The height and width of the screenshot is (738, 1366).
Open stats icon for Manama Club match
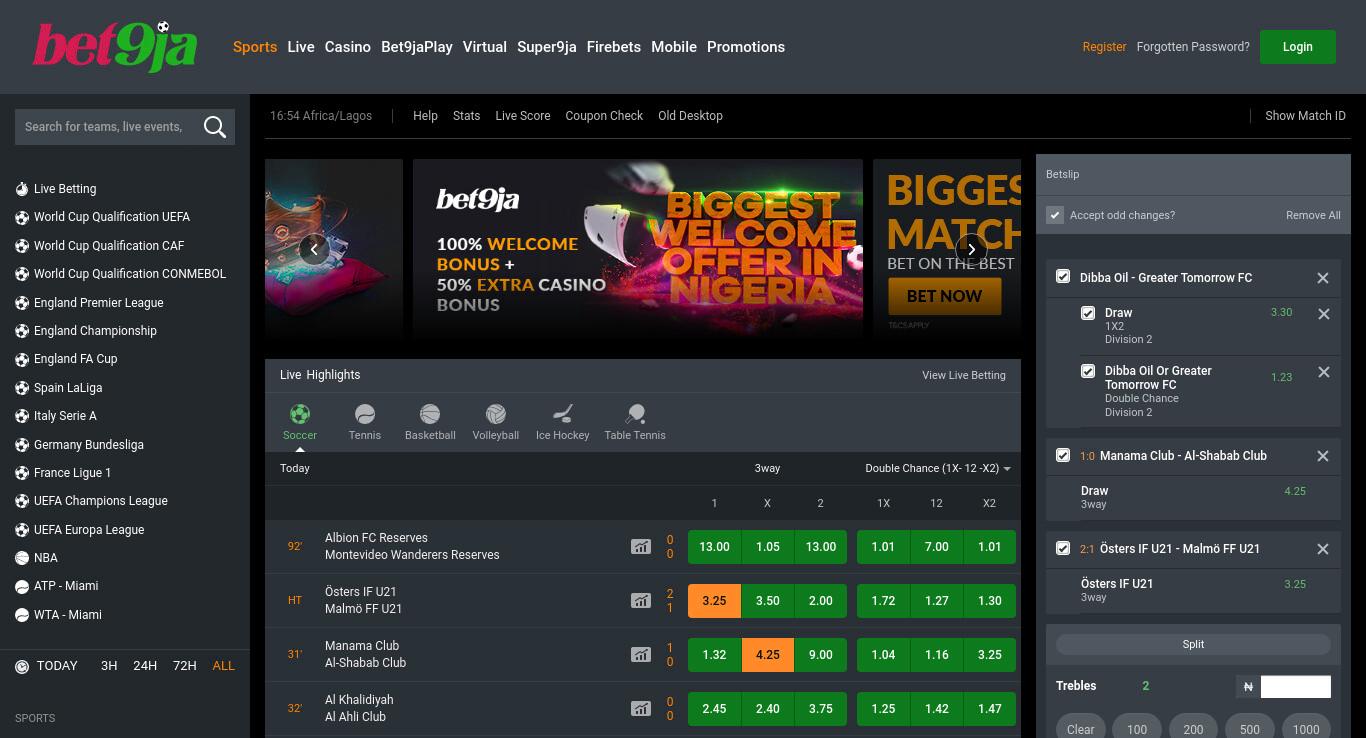[x=640, y=654]
